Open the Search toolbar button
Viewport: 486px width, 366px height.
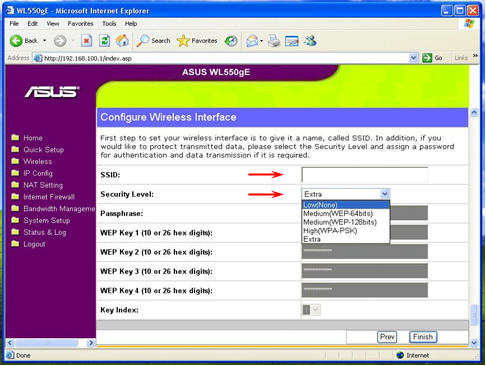[x=154, y=41]
